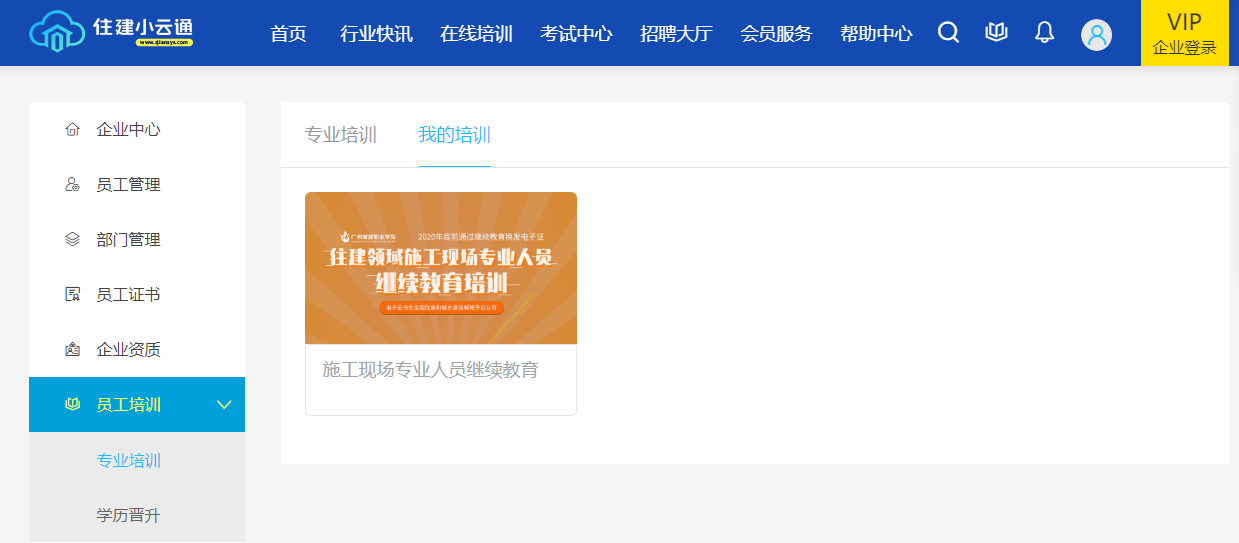This screenshot has height=543, width=1239.
Task: Click the layers icon beside 部门管理
Action: point(72,240)
